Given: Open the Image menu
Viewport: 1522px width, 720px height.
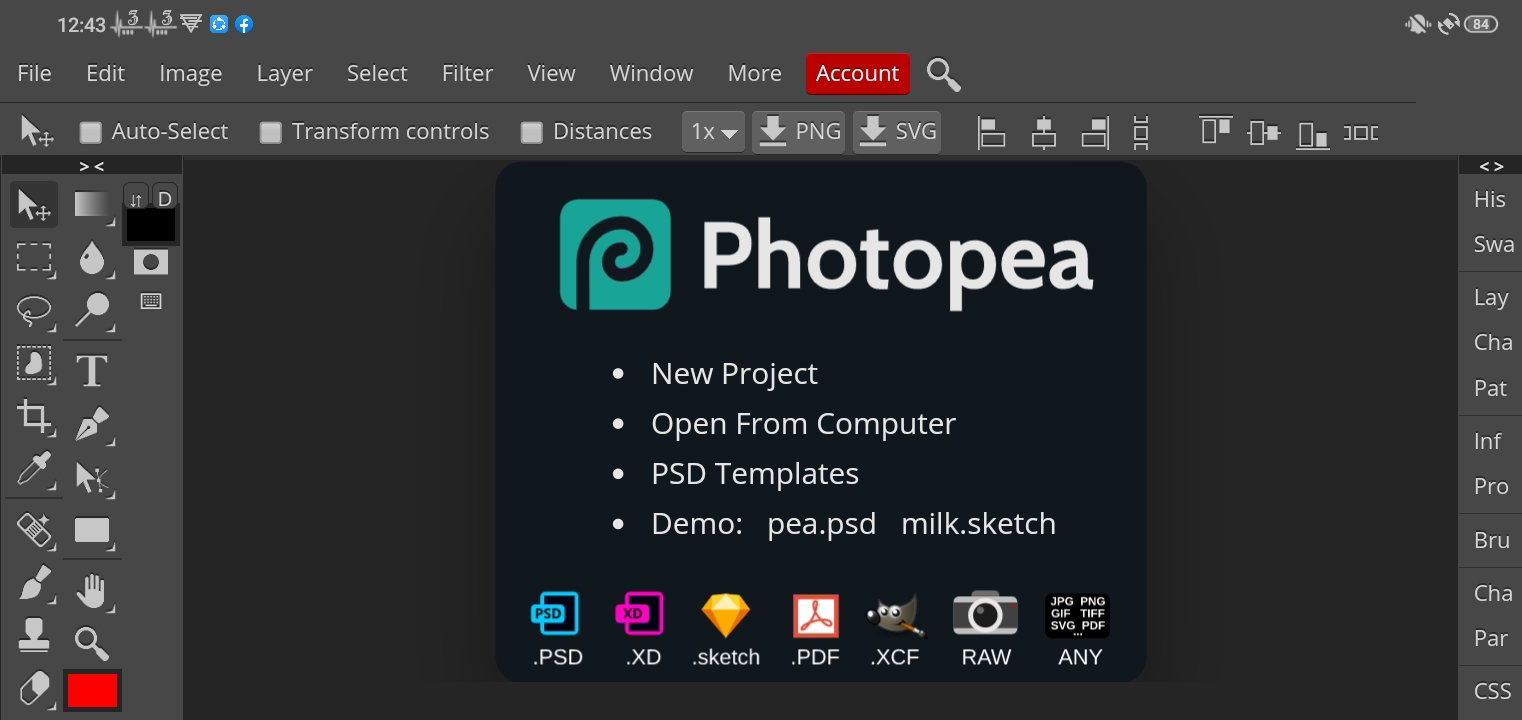Looking at the screenshot, I should tap(190, 73).
